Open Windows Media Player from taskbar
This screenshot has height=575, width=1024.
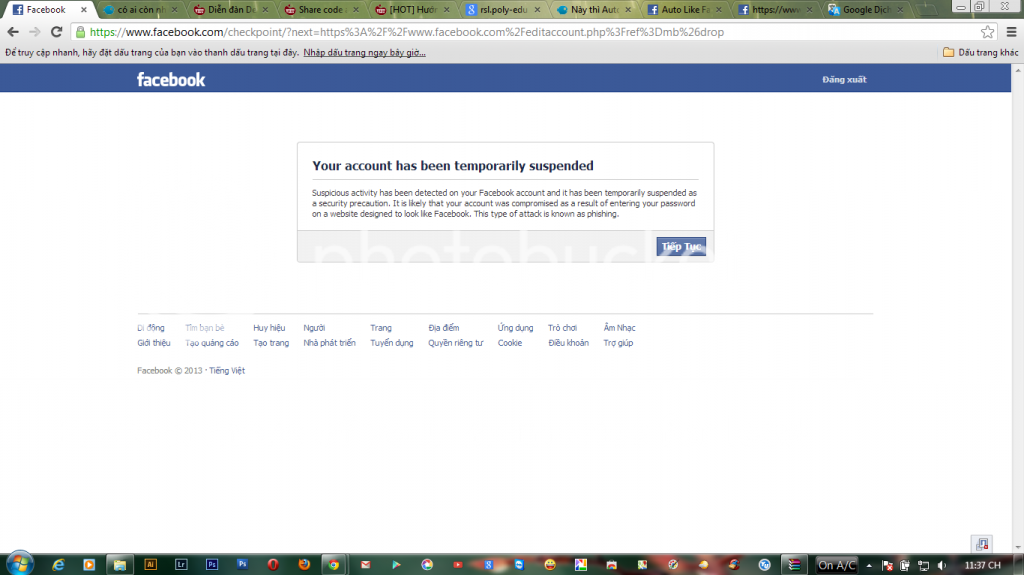pos(89,565)
